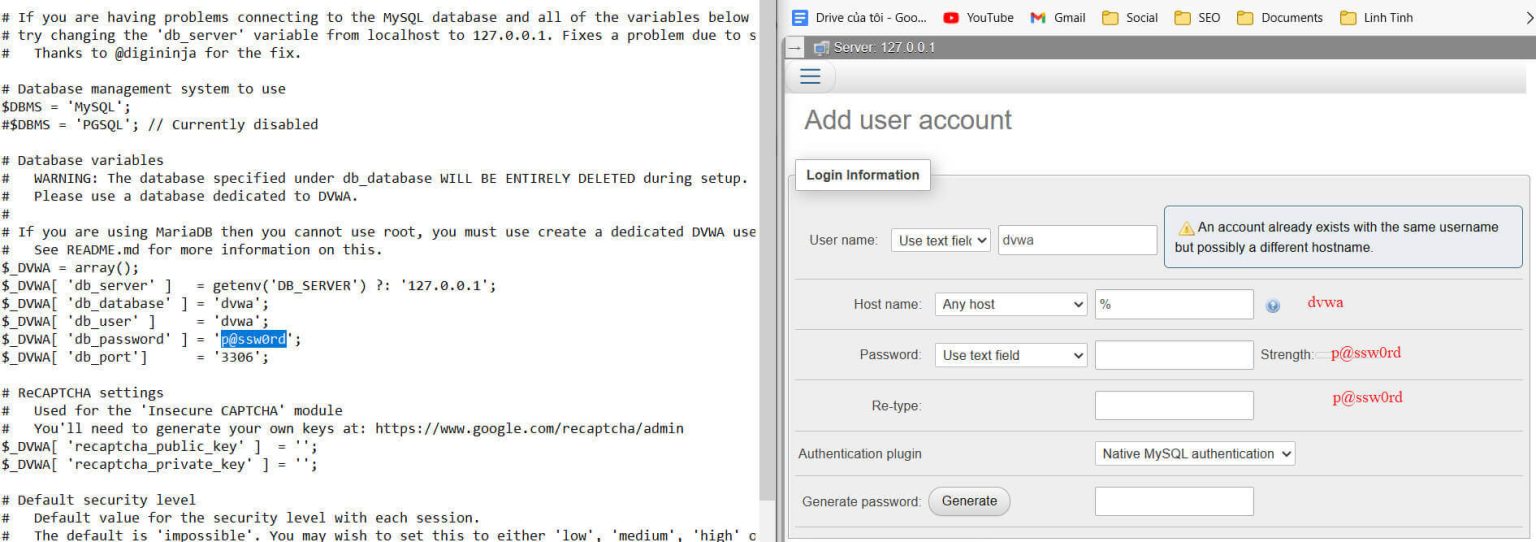This screenshot has width=1536, height=542.
Task: Expand the User name type dropdown
Action: (x=940, y=240)
